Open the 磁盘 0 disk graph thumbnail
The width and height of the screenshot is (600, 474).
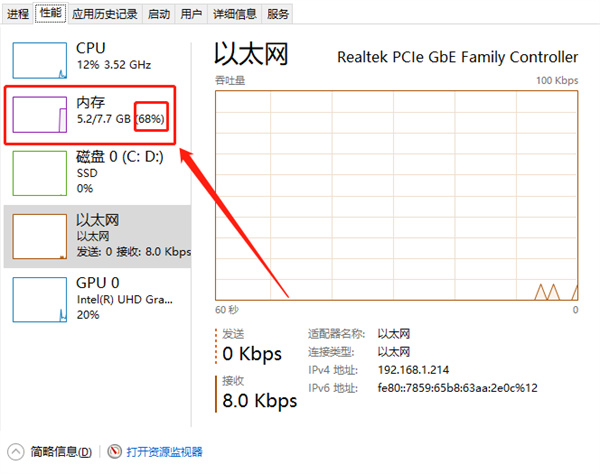tap(39, 174)
